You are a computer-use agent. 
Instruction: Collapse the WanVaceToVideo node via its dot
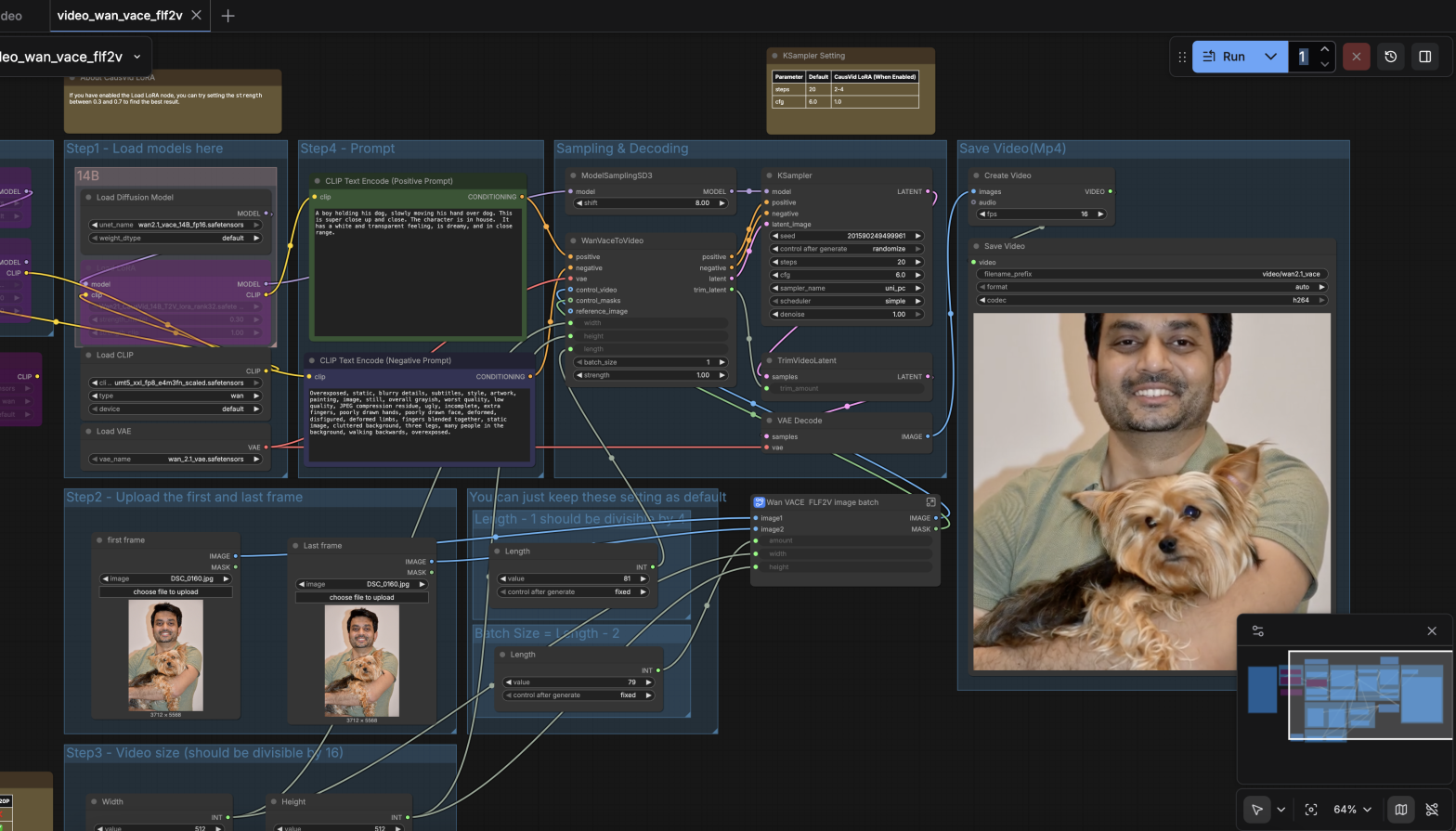coord(573,240)
